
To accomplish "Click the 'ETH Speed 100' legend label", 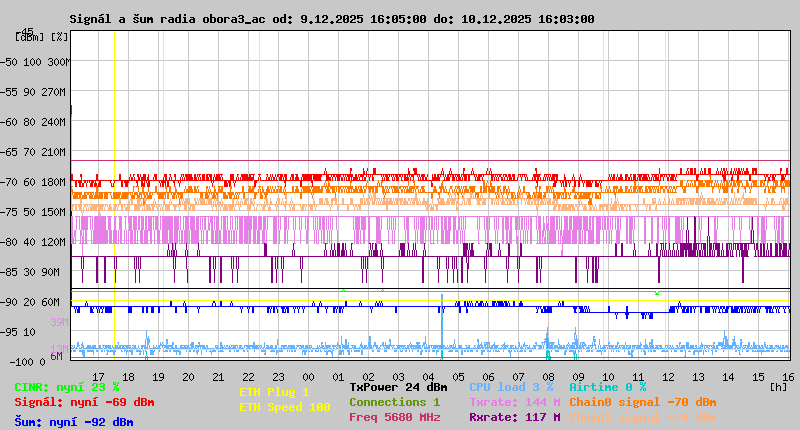I will coord(285,407).
